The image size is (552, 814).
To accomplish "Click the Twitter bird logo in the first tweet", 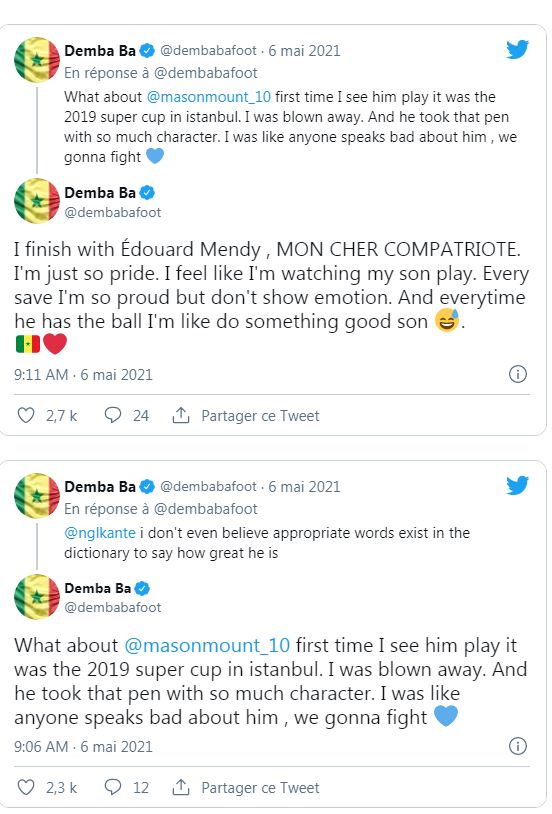I will click(x=517, y=50).
